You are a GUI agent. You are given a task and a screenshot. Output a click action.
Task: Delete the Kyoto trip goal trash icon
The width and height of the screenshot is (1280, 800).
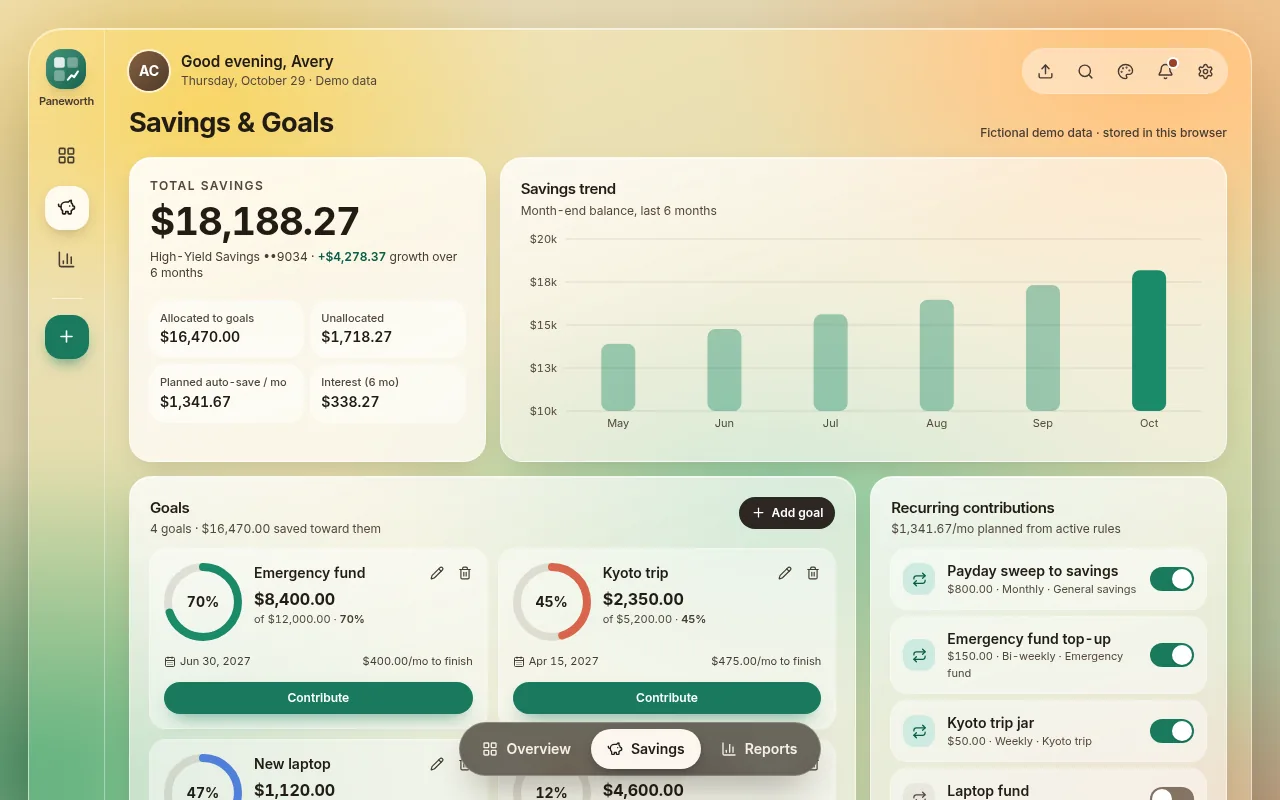[x=813, y=573]
